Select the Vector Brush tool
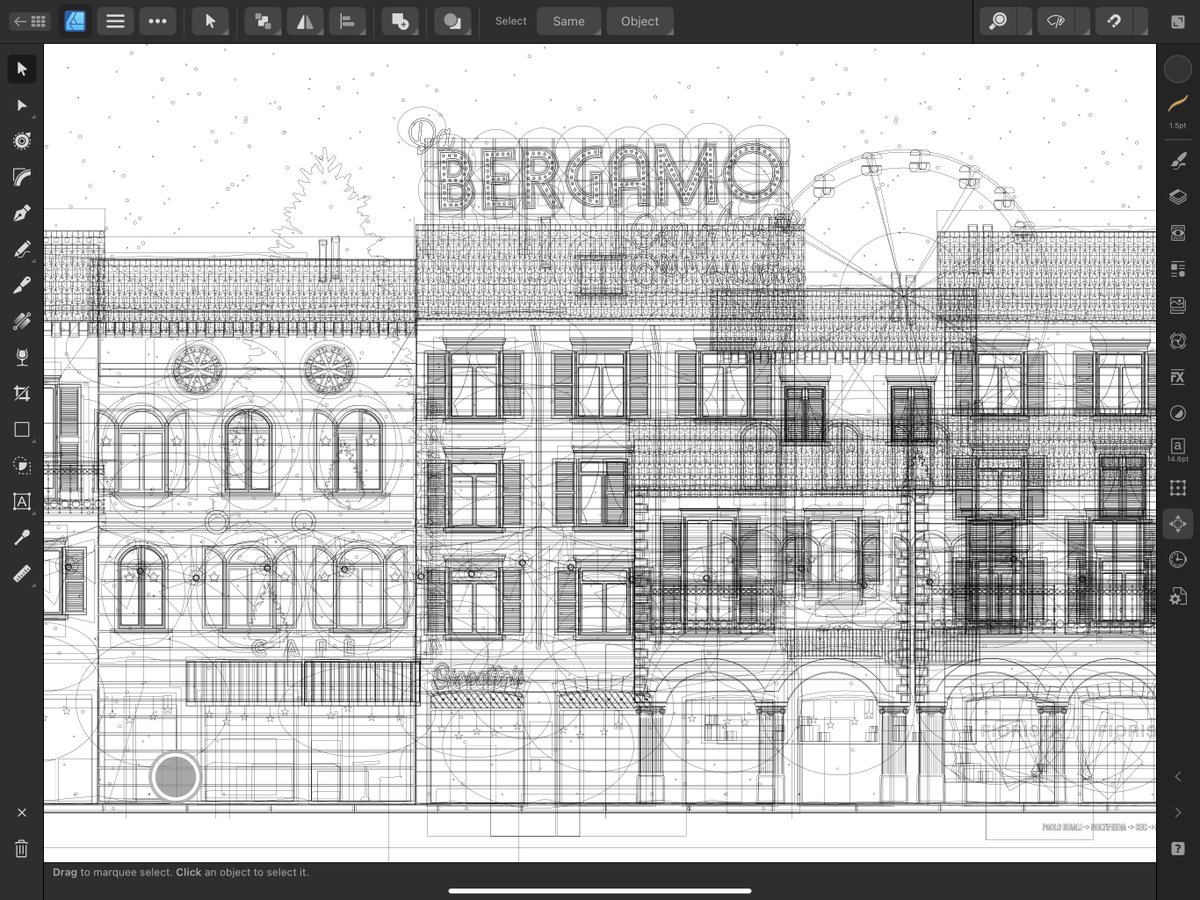This screenshot has width=1200, height=900. click(21, 285)
